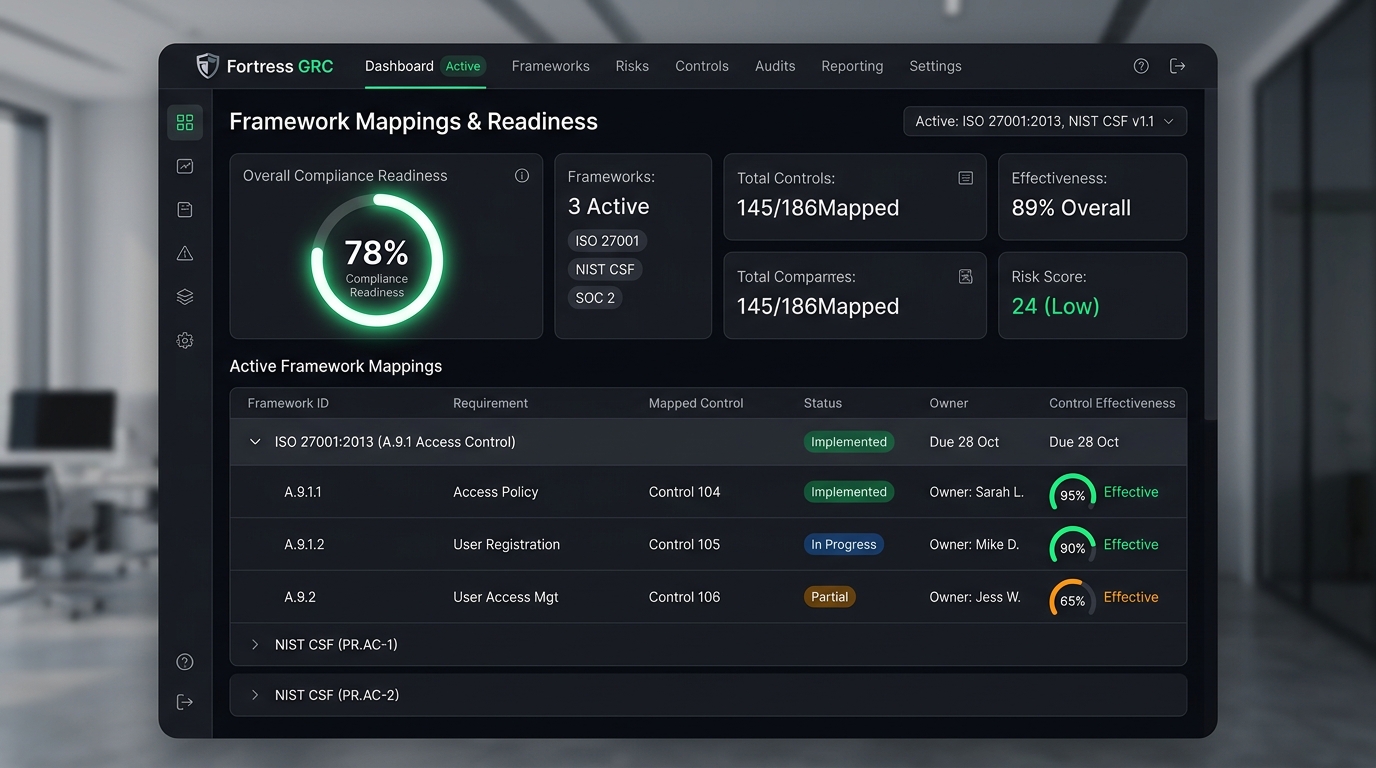Open the Settings tab in top navigation
The width and height of the screenshot is (1376, 768).
[x=935, y=66]
